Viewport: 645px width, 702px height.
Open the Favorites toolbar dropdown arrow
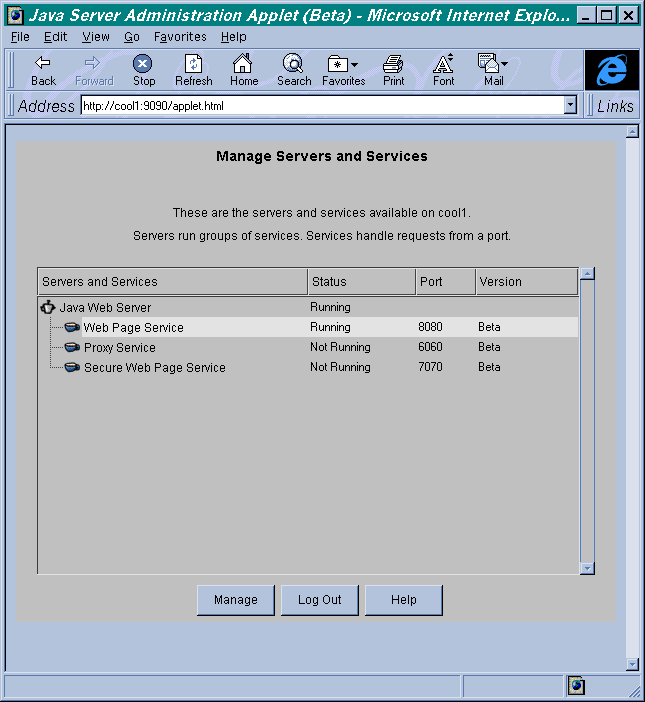[x=355, y=65]
